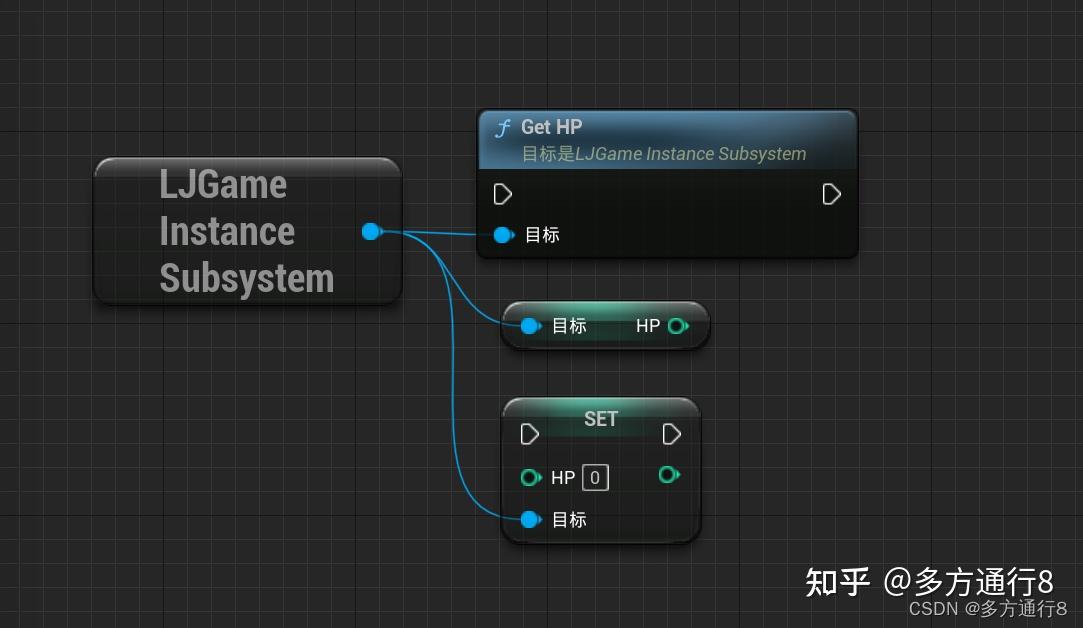
Task: Select the green HP getter node body
Action: pyautogui.click(x=605, y=325)
